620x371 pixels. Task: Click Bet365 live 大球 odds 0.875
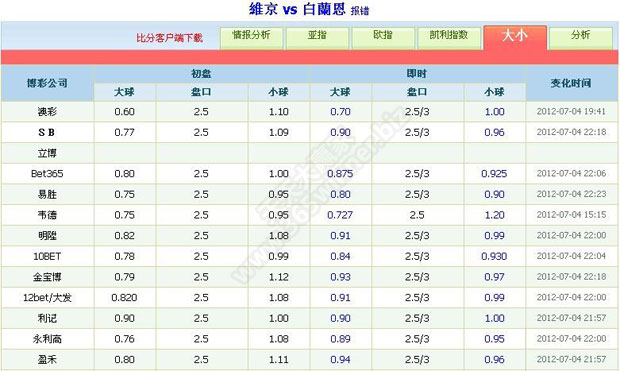340,174
